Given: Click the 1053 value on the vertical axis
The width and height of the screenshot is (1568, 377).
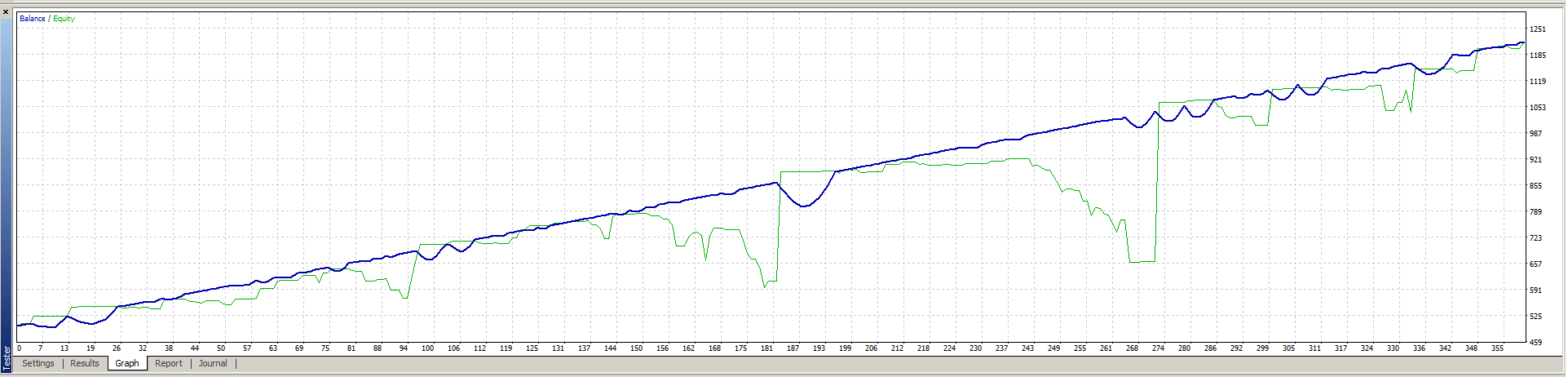Looking at the screenshot, I should [x=1537, y=108].
